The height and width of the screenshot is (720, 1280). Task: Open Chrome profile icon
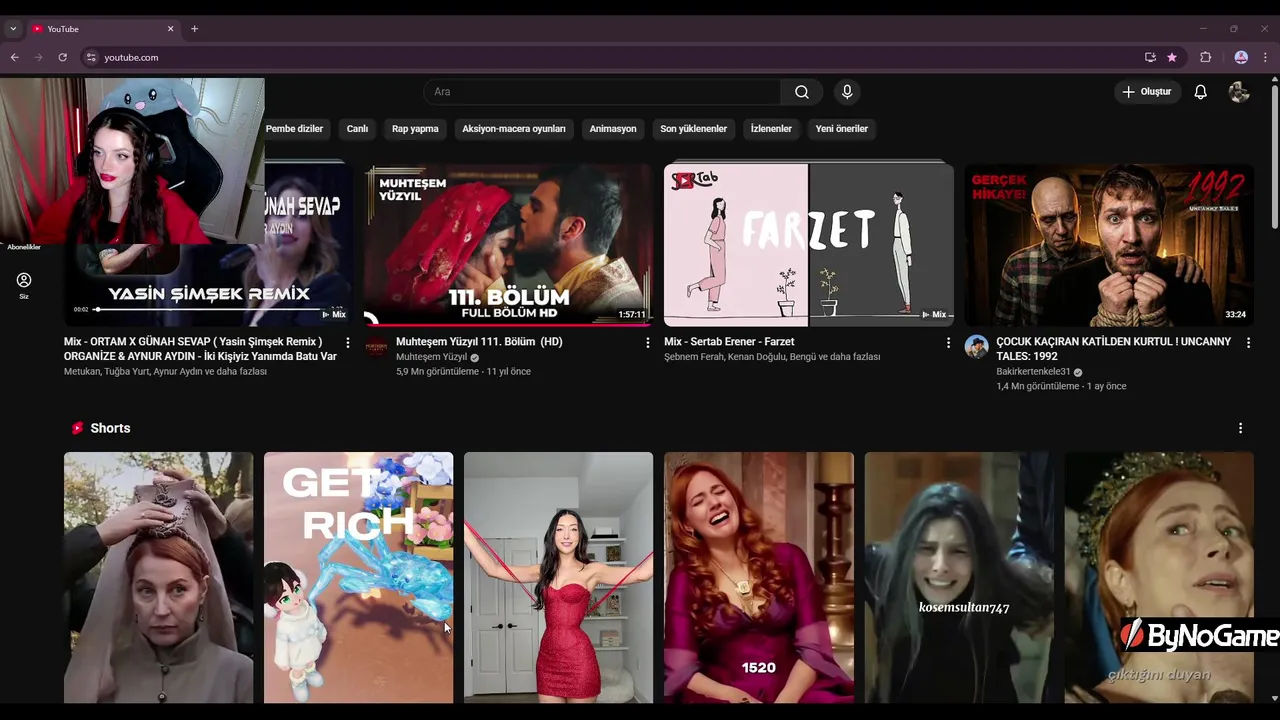(1241, 58)
